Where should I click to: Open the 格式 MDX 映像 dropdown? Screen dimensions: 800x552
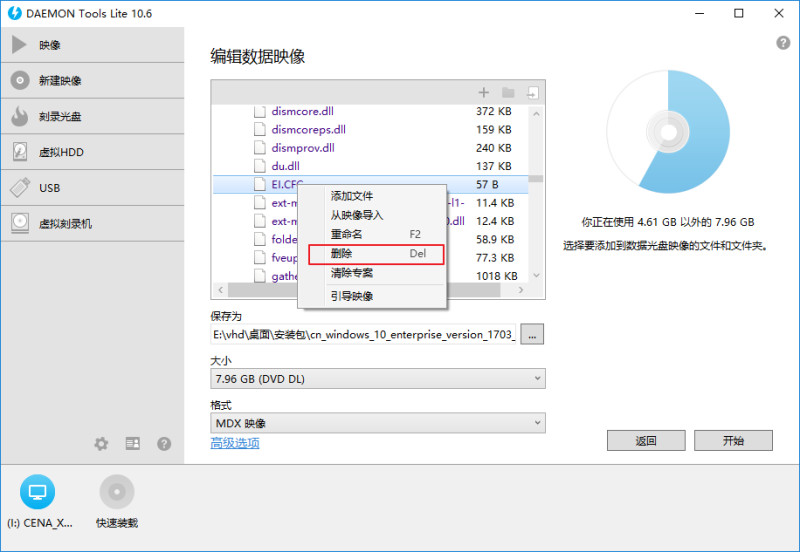378,423
